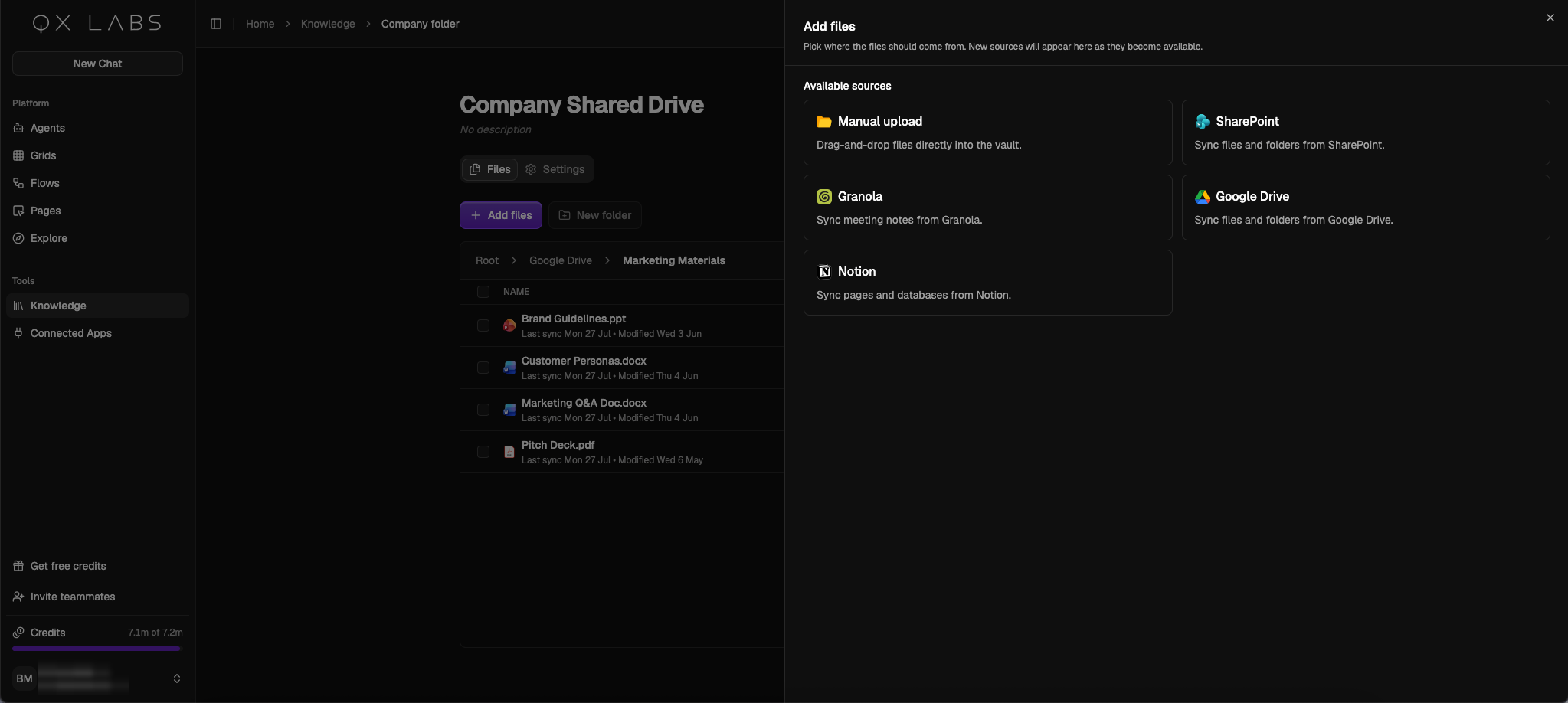Click the Customer Personas Word file icon
1568x703 pixels.
click(509, 368)
